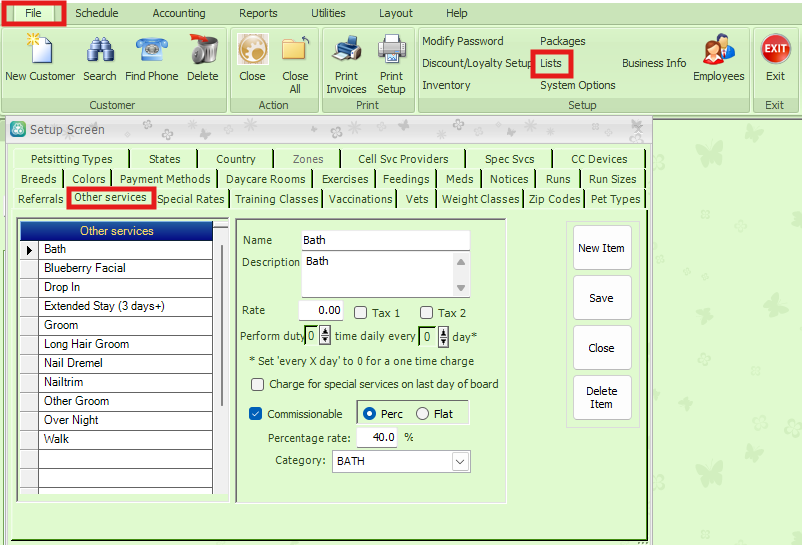Click the Save button
Image resolution: width=802 pixels, height=545 pixels.
[601, 298]
